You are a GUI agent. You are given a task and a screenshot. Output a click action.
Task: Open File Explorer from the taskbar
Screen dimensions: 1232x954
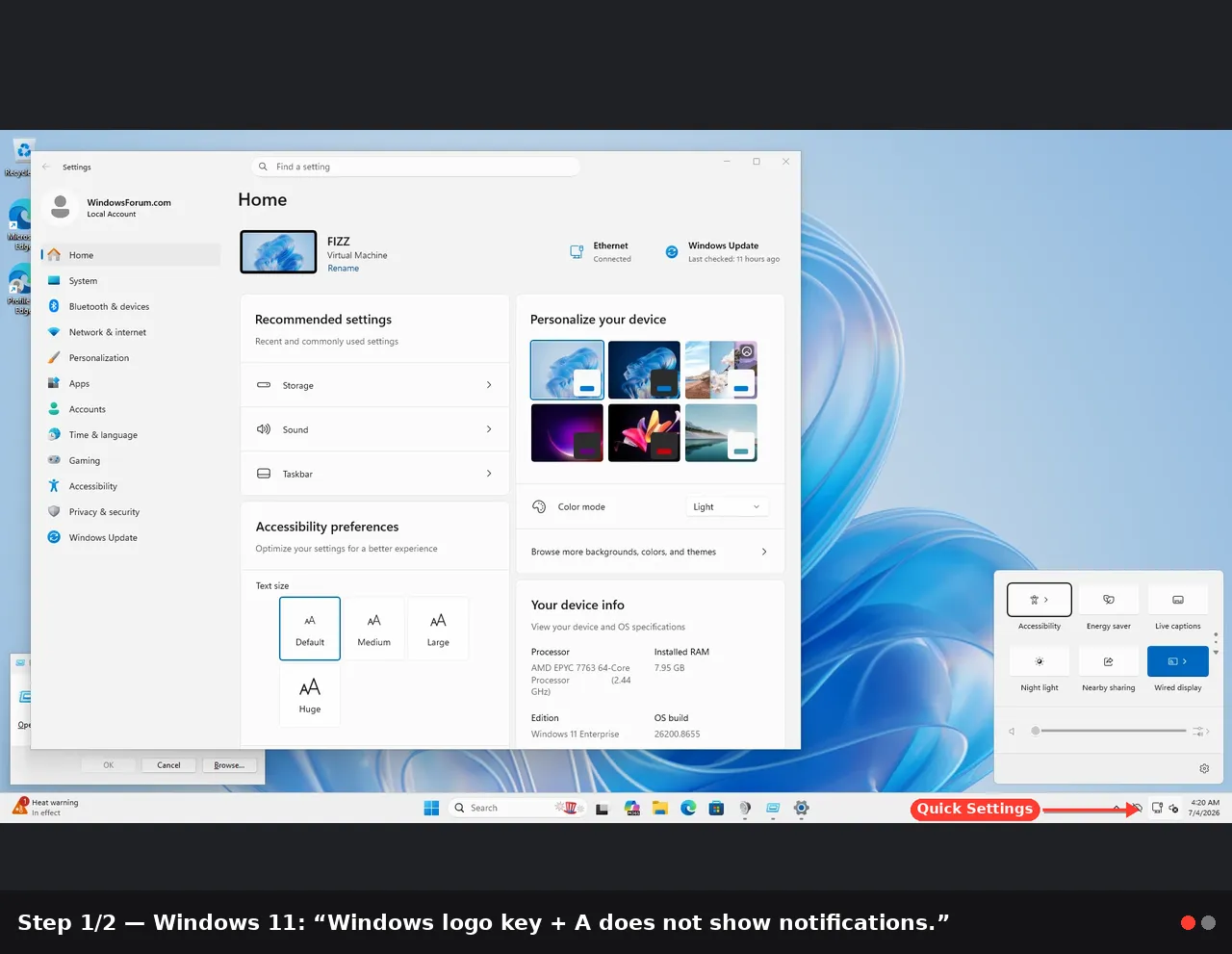point(660,809)
